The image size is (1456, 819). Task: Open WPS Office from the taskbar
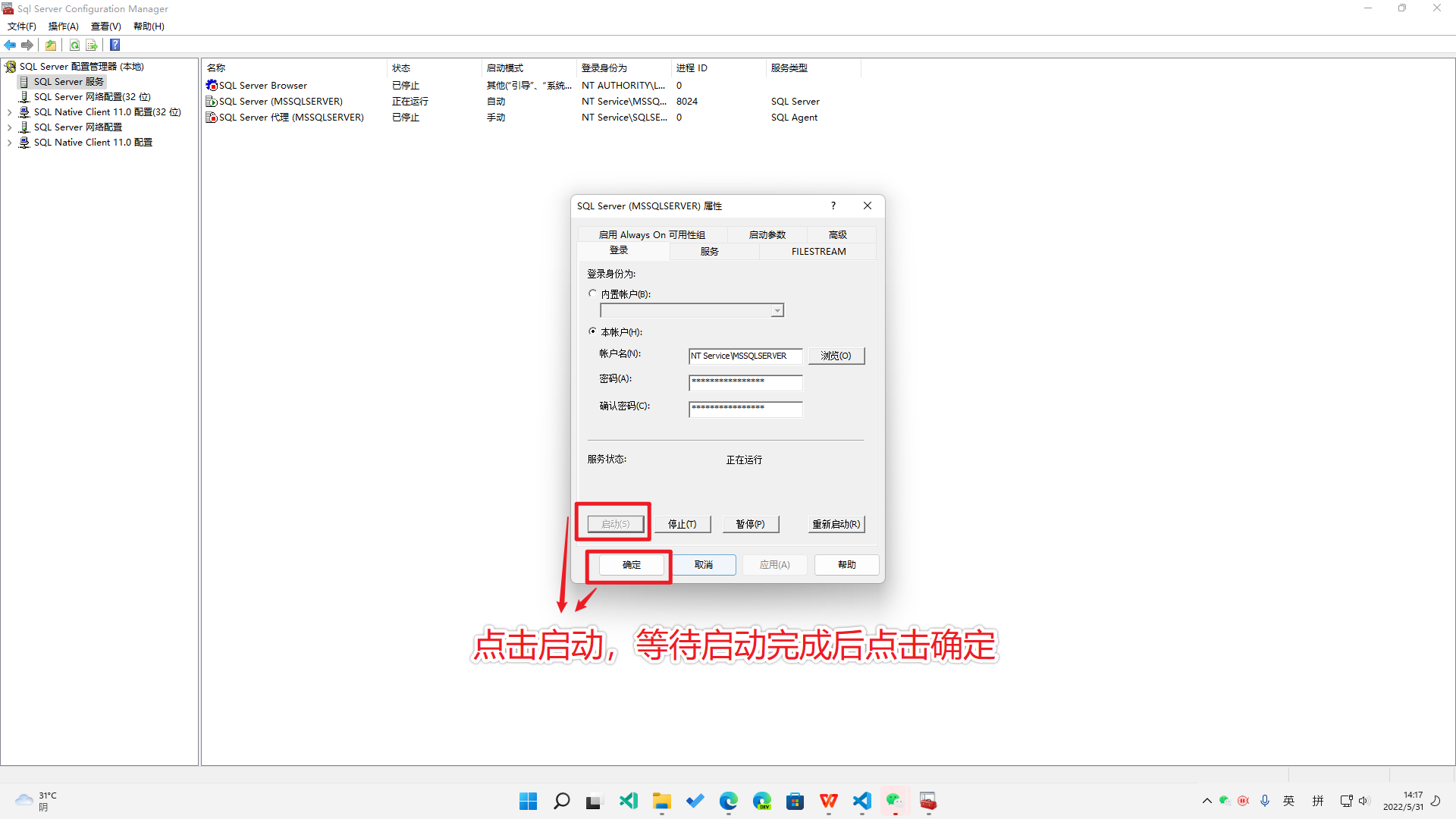829,802
